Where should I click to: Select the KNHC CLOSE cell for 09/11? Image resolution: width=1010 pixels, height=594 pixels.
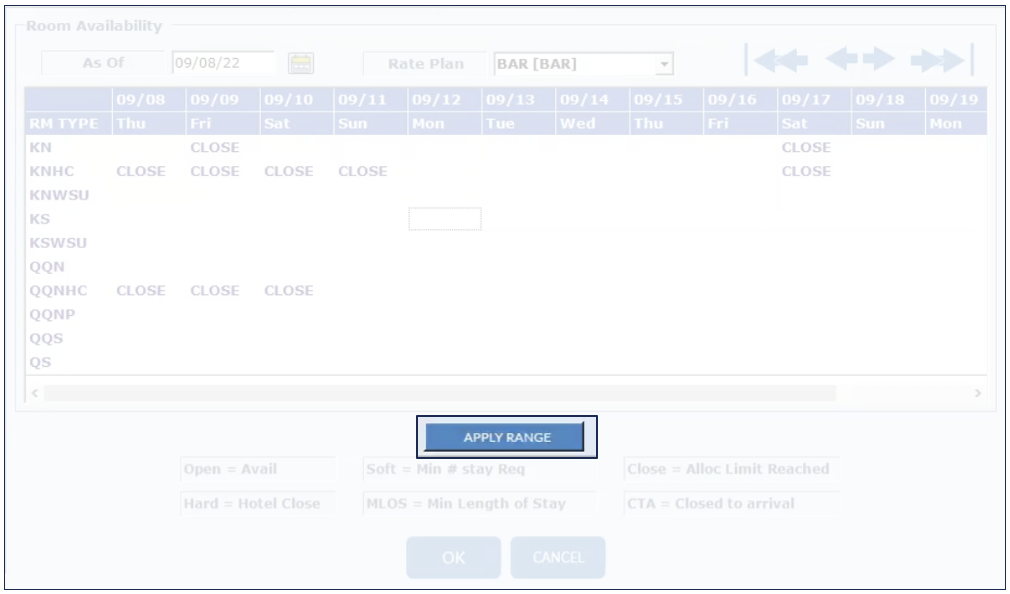[362, 171]
